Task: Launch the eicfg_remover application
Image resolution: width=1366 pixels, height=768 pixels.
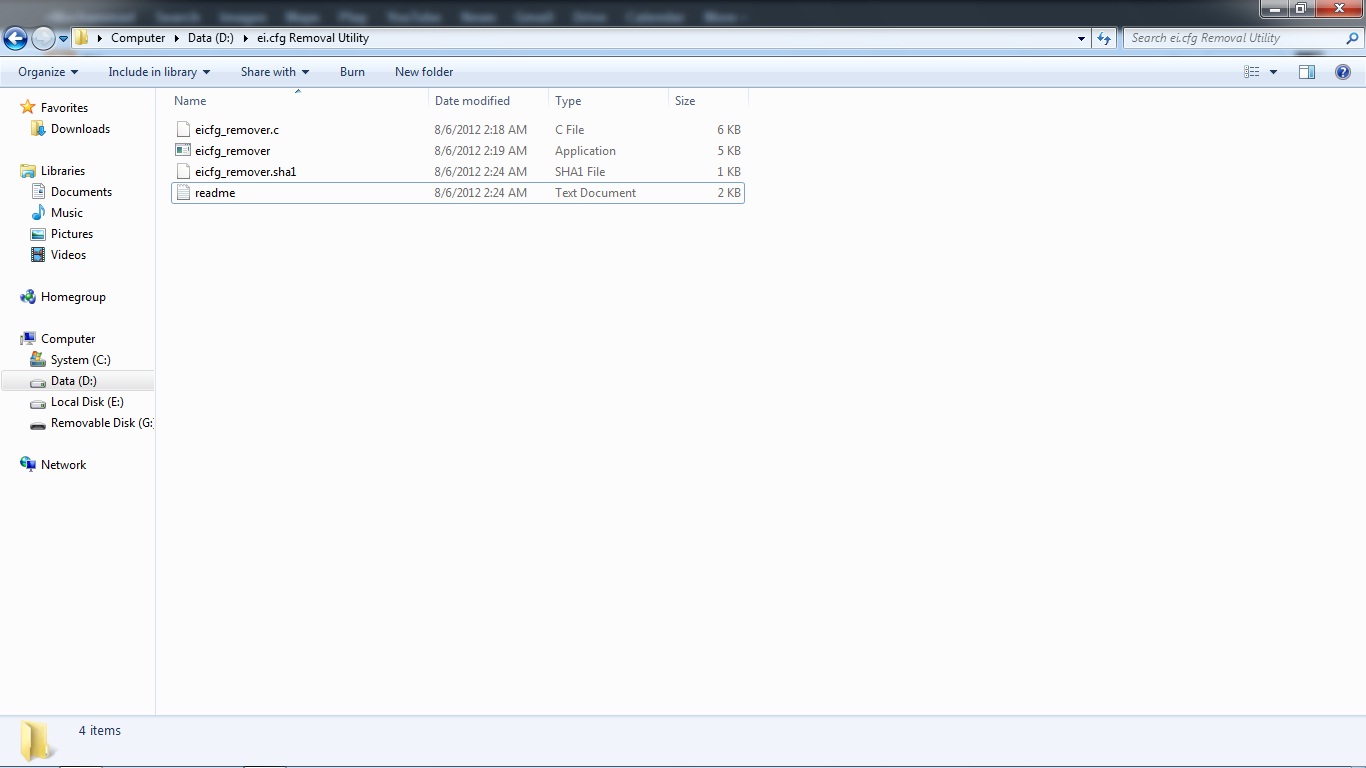Action: click(x=231, y=150)
